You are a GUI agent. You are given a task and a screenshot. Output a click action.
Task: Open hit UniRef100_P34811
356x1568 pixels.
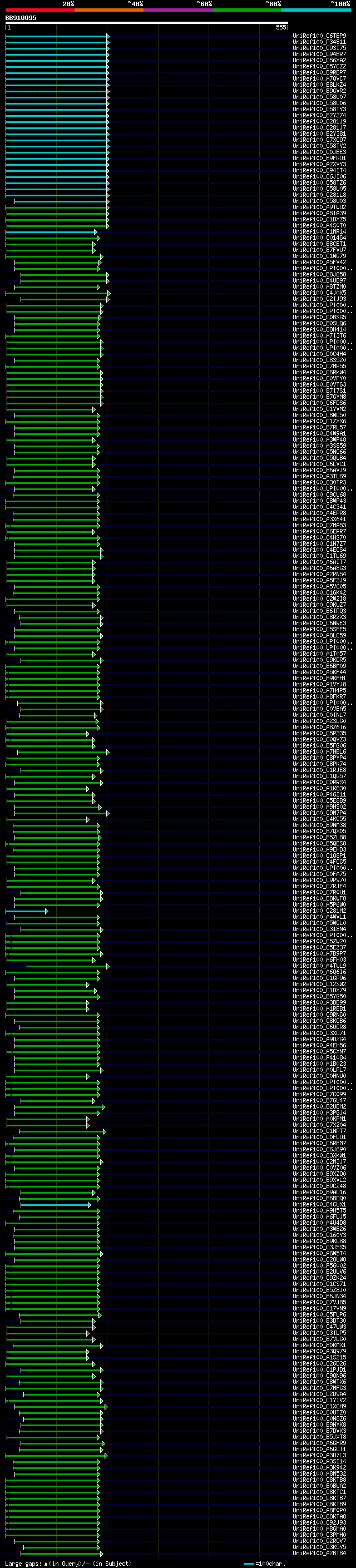click(x=319, y=42)
